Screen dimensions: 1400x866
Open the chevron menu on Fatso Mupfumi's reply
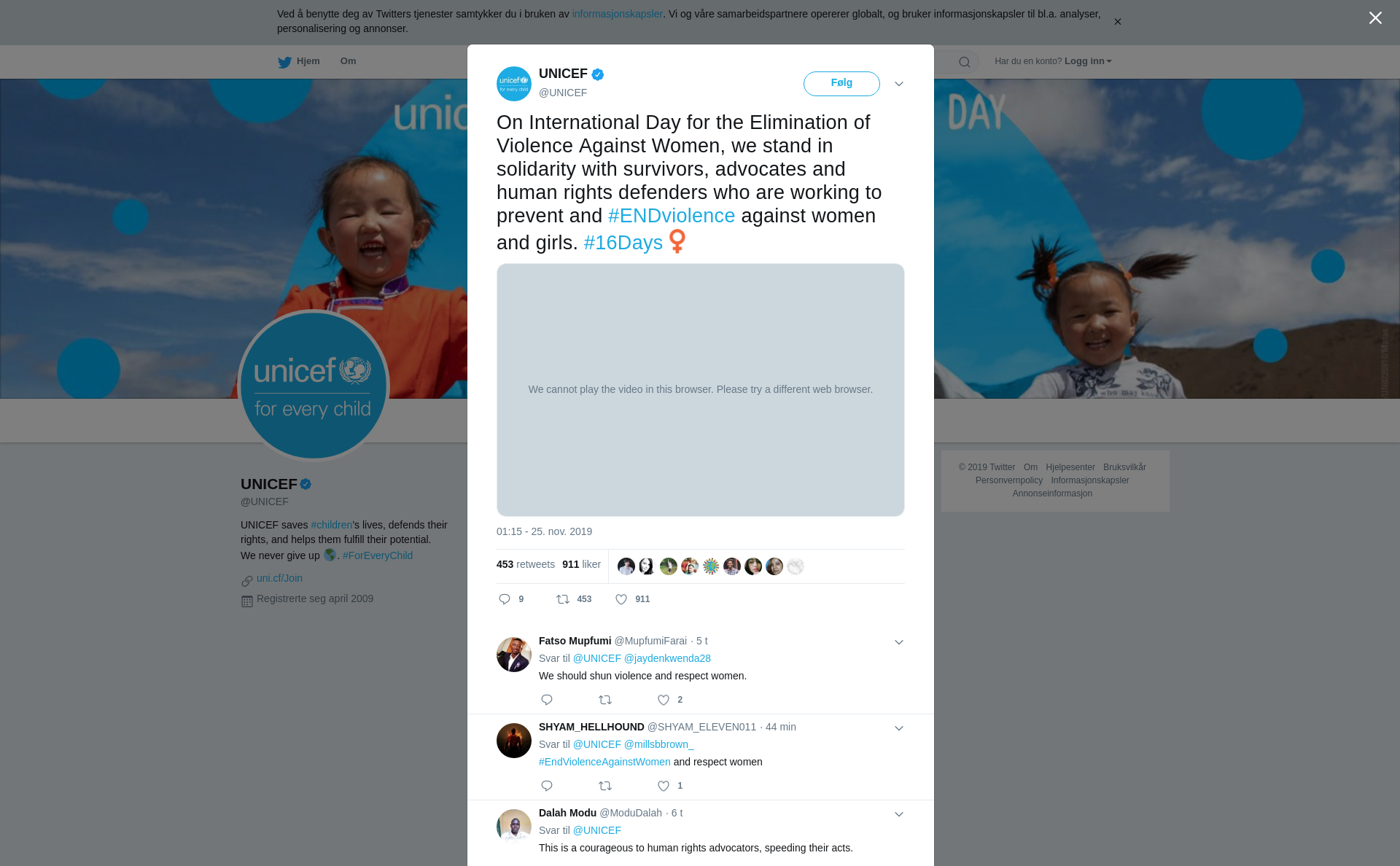click(x=899, y=642)
